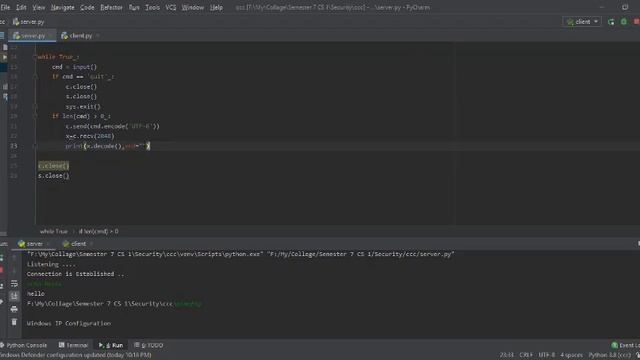Click the 'cmd = input()' code line
The image size is (640, 360).
[74, 67]
